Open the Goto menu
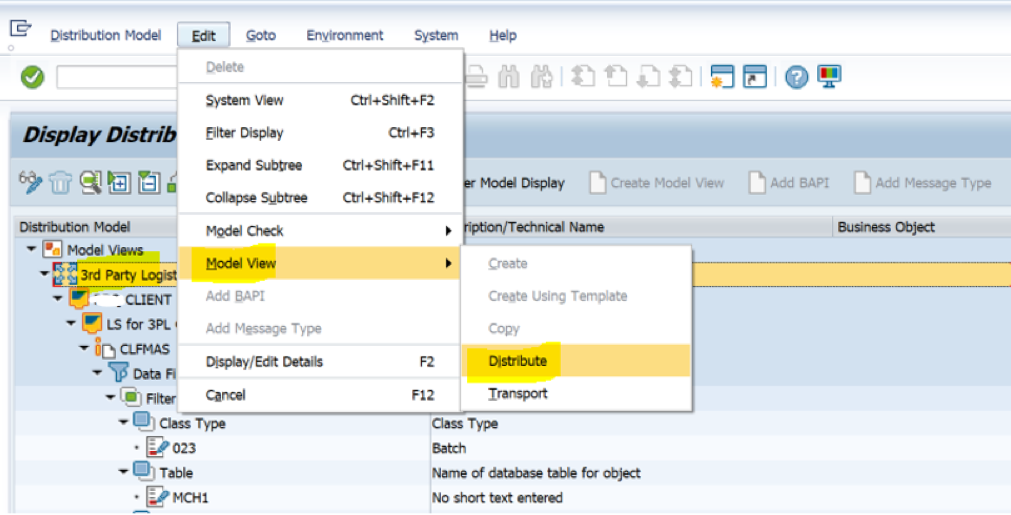Screen dimensions: 1011x515 coord(260,35)
